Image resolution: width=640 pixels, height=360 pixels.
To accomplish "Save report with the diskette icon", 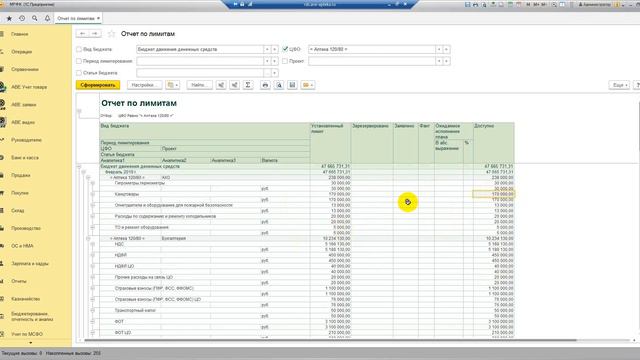I will (x=292, y=85).
